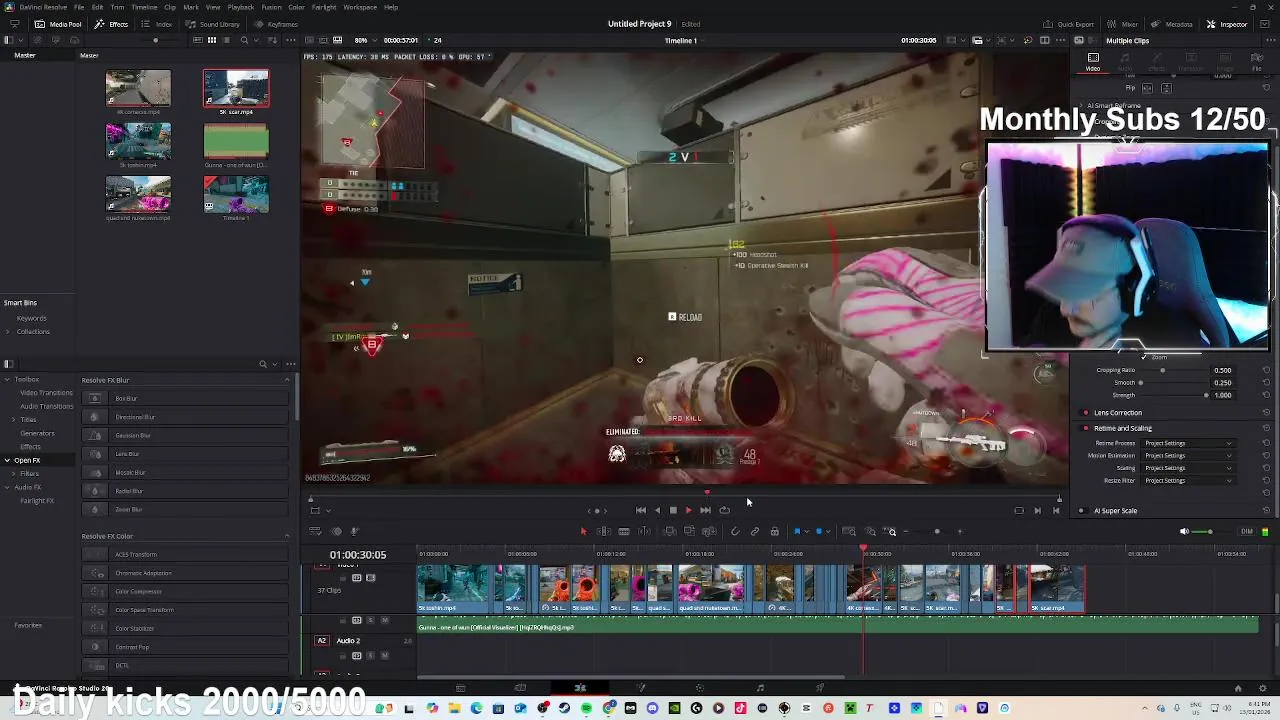
Task: Adjust the volume slider near the speaker icon
Action: (x=1208, y=532)
